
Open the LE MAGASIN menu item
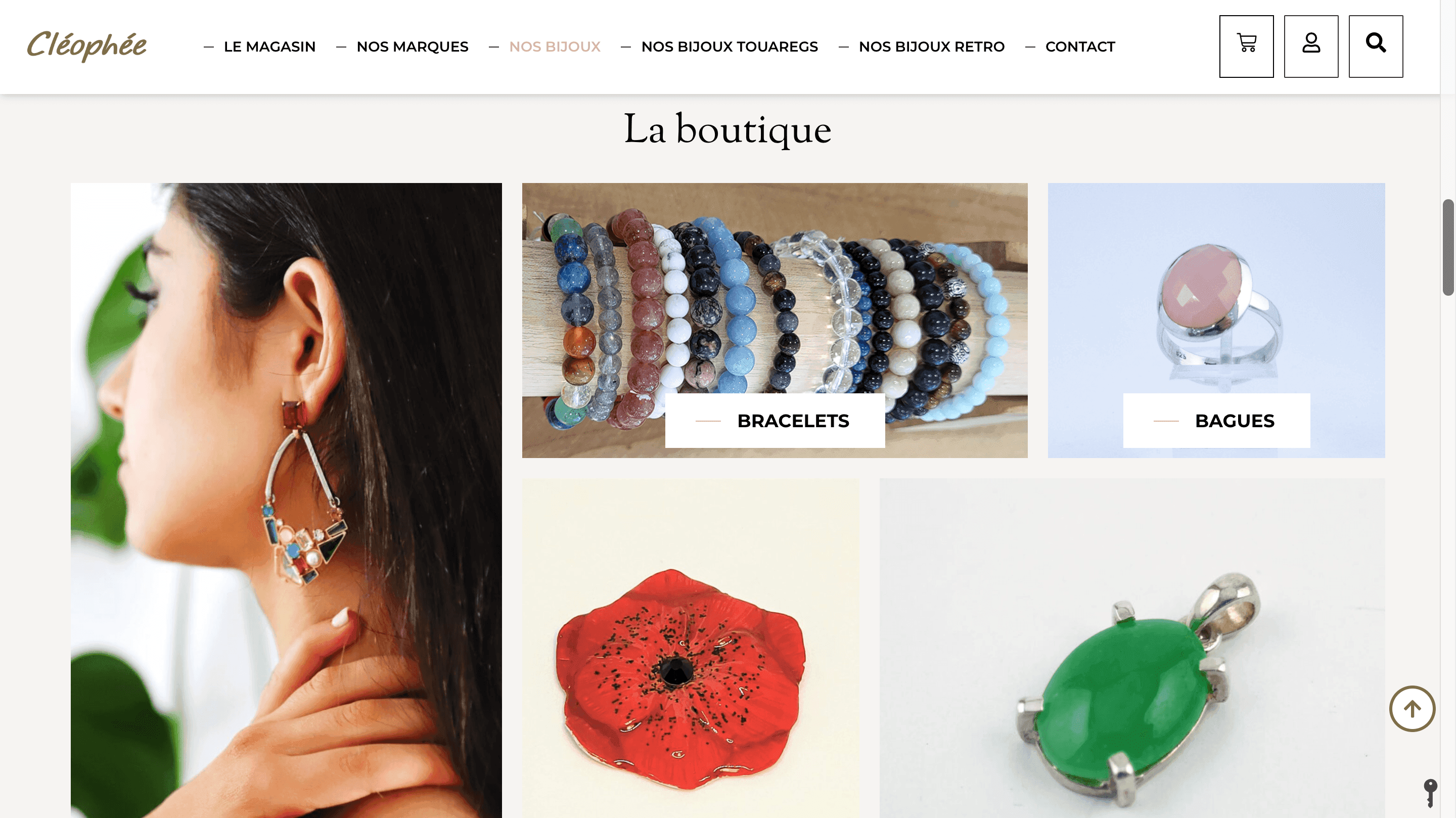click(269, 47)
